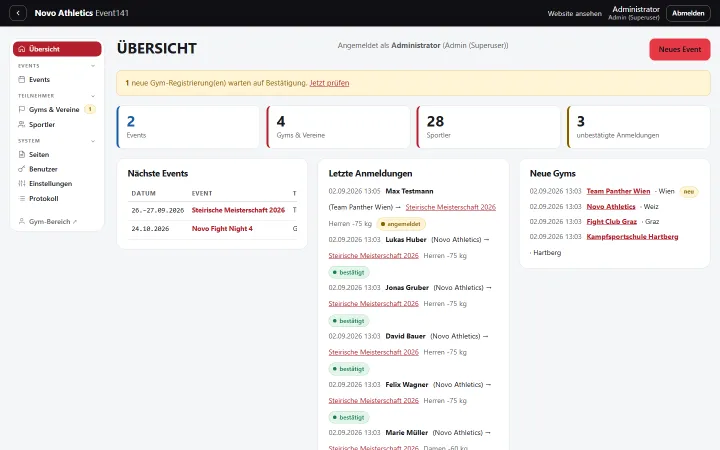Open Steirische Meisterschaft link in Felix Wagner entry
The width and height of the screenshot is (720, 450).
click(373, 400)
